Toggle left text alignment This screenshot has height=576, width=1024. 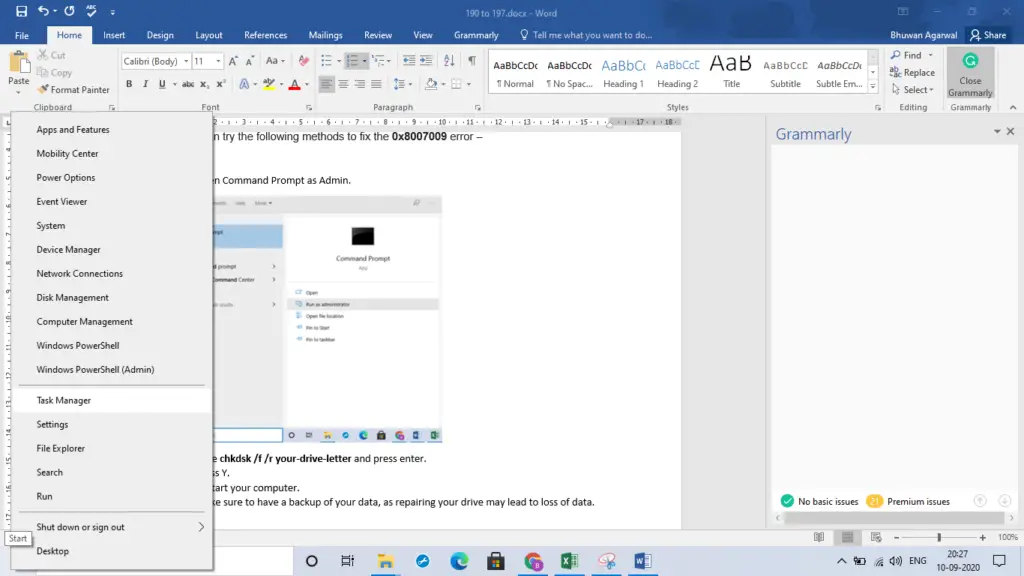pos(326,84)
